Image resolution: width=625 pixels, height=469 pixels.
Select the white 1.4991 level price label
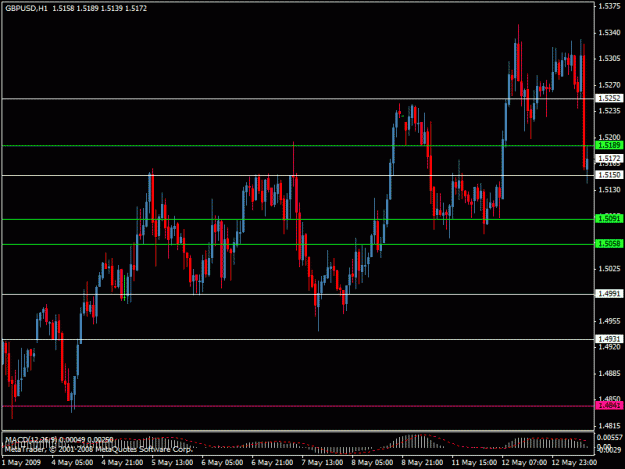pyautogui.click(x=609, y=294)
